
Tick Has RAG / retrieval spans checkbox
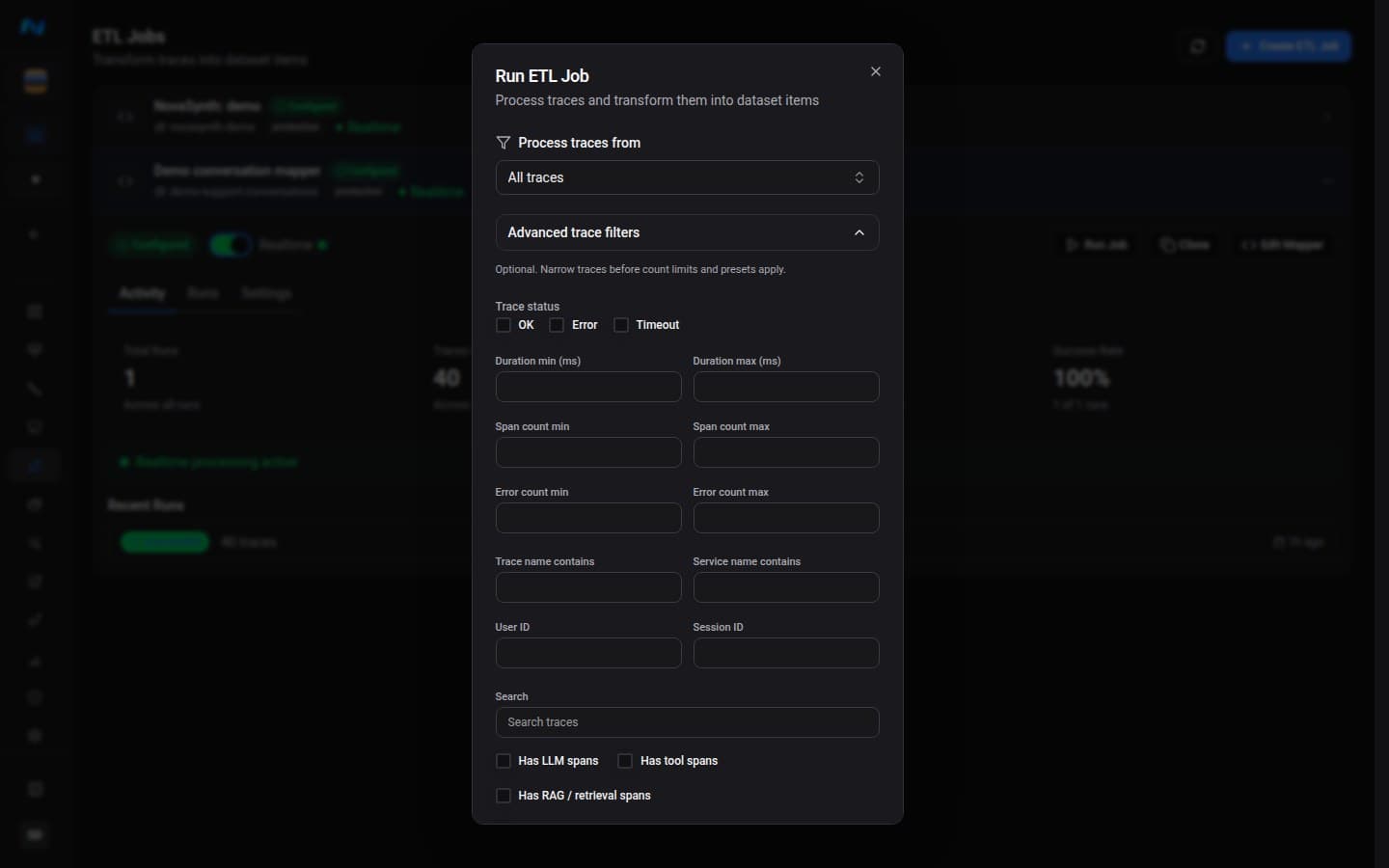coord(503,796)
